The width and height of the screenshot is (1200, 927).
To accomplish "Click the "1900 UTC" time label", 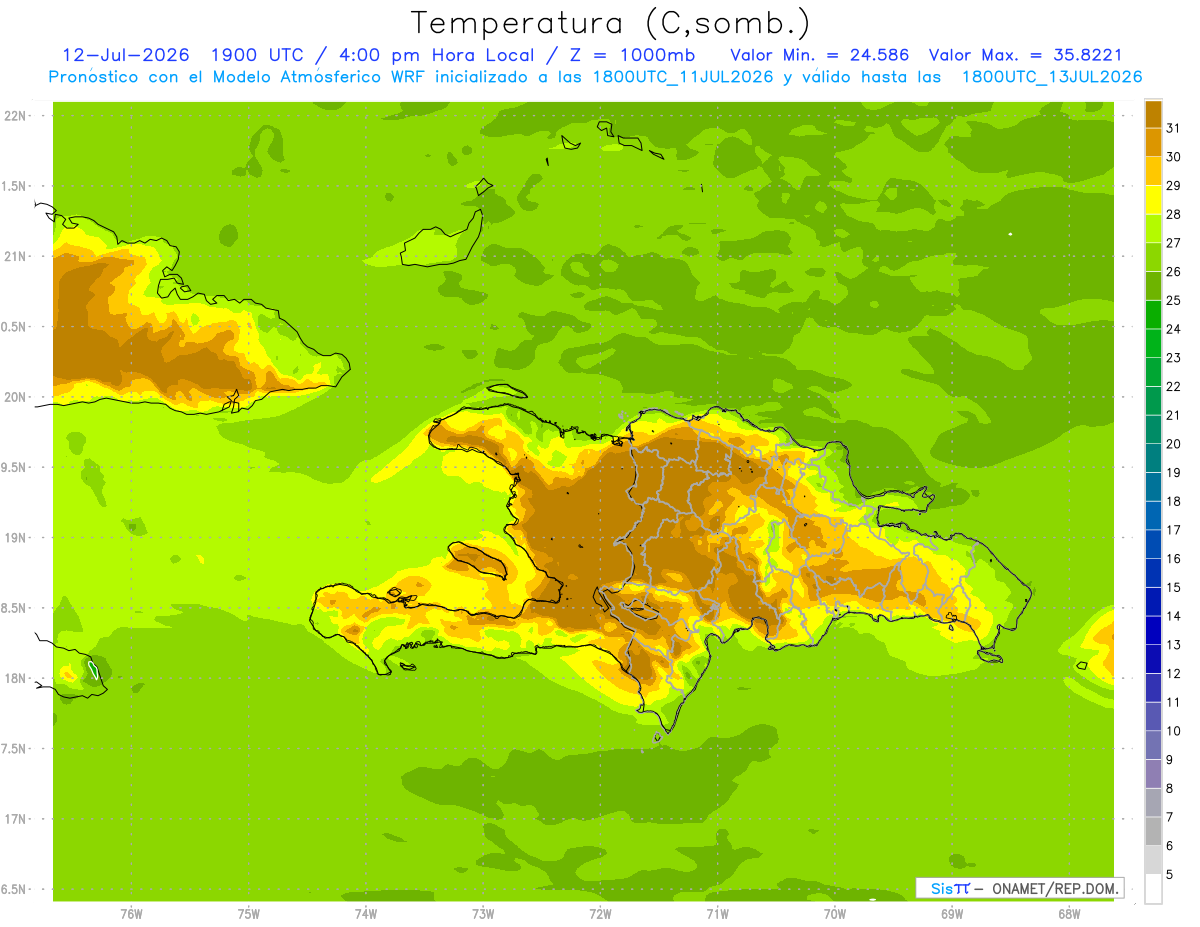I will click(x=260, y=55).
